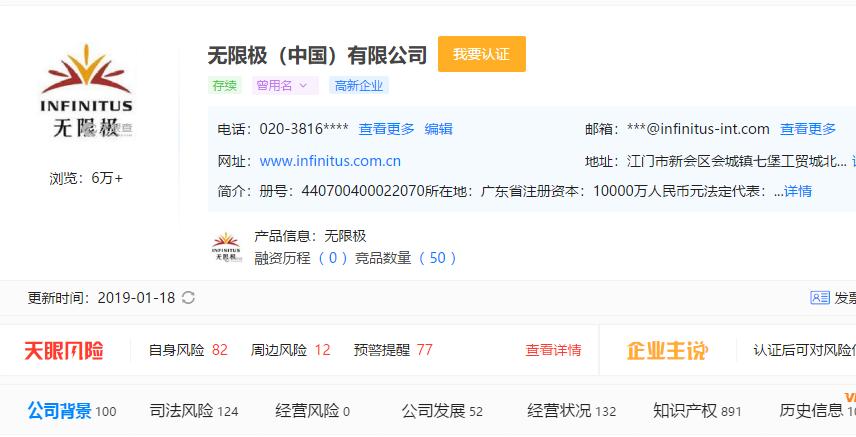This screenshot has height=437, width=856.
Task: Open www.infinitus.com.cn website link
Action: point(330,161)
